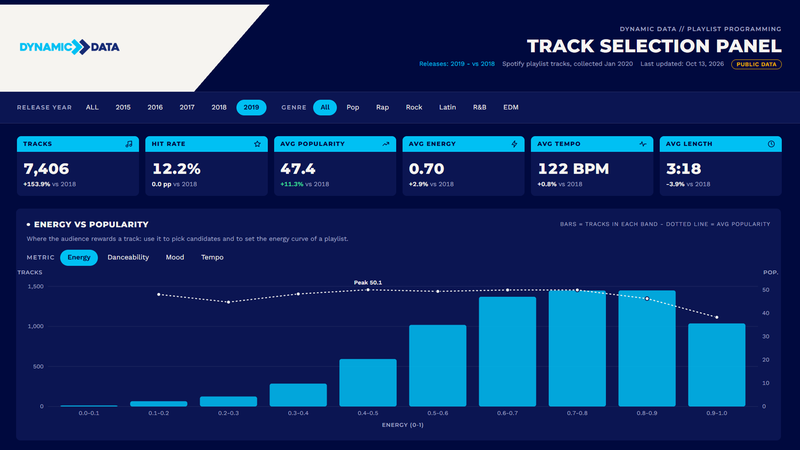The width and height of the screenshot is (800, 450).
Task: Click popularity line point above 0.1-0.2
Action: click(159, 294)
